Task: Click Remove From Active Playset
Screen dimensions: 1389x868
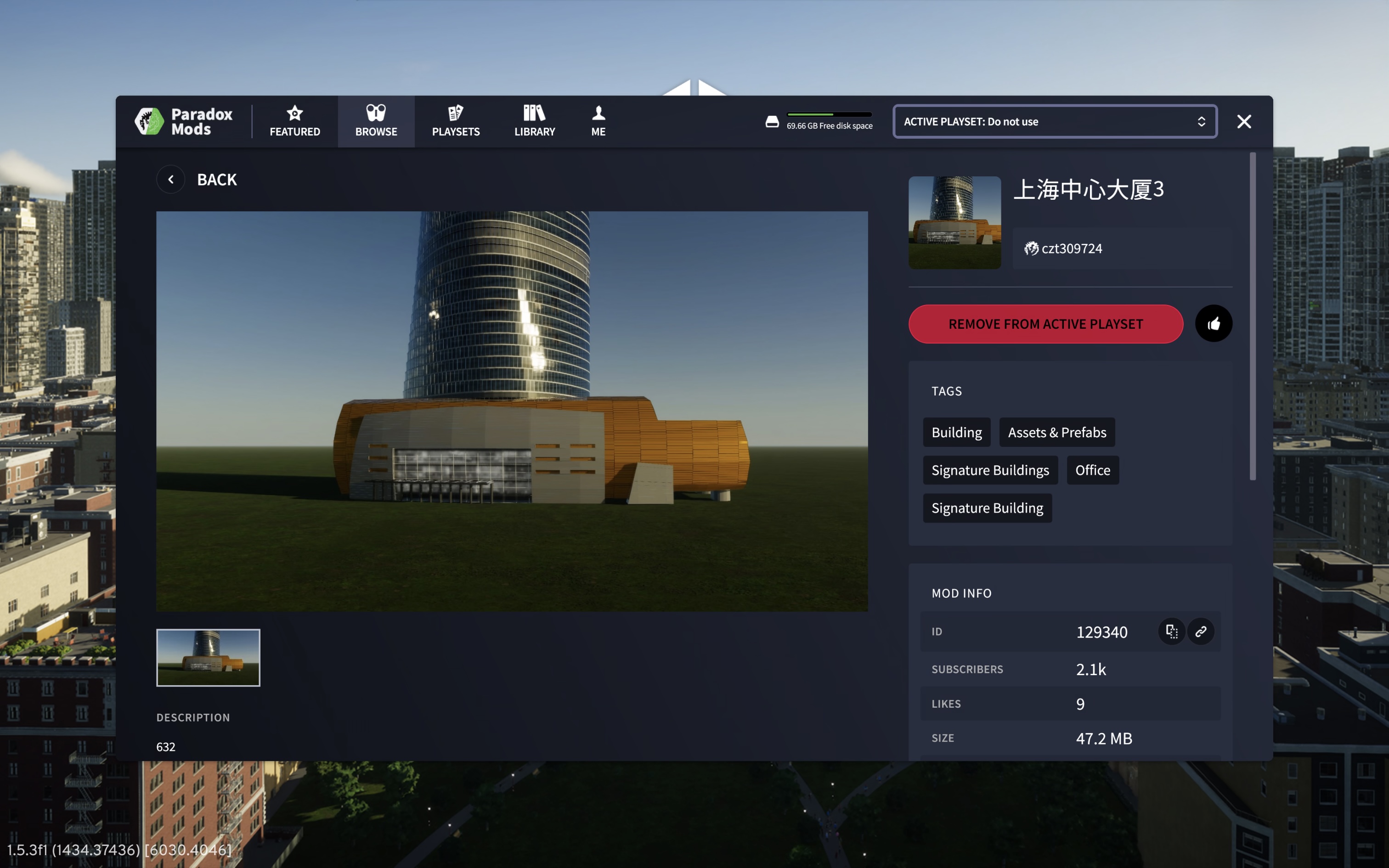Action: click(1045, 324)
